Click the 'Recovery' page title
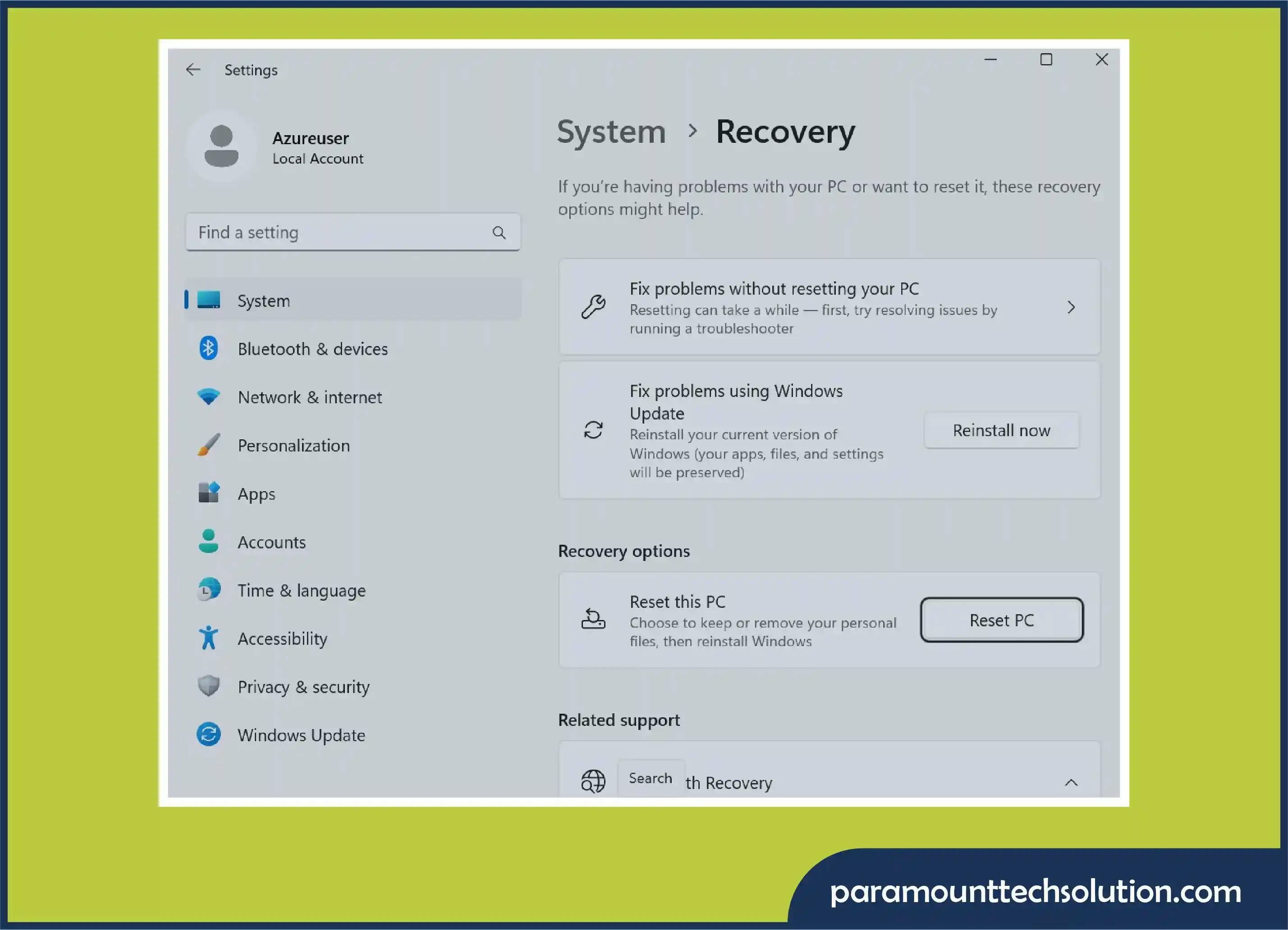The height and width of the screenshot is (930, 1288). 785,132
